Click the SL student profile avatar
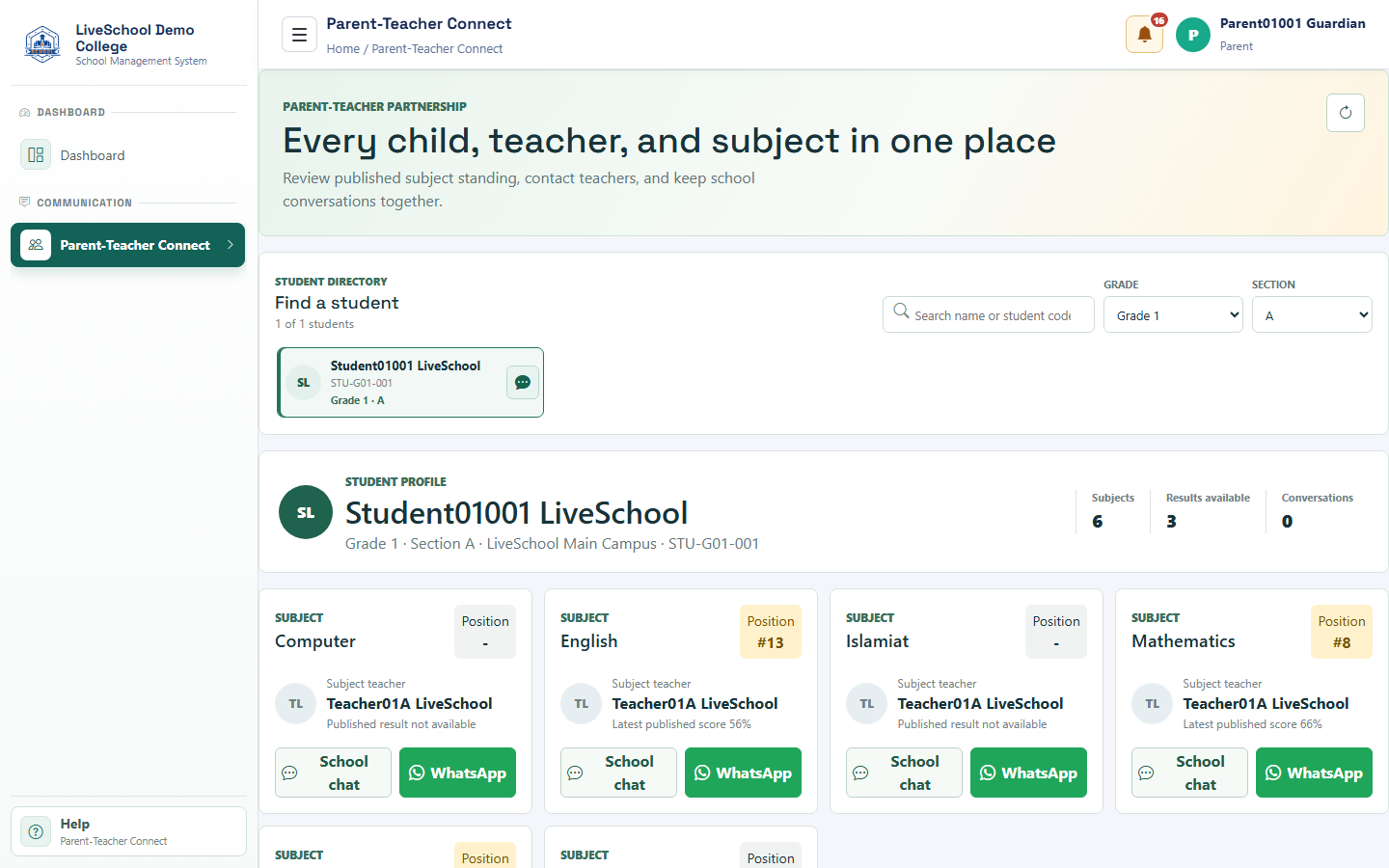 coord(306,512)
